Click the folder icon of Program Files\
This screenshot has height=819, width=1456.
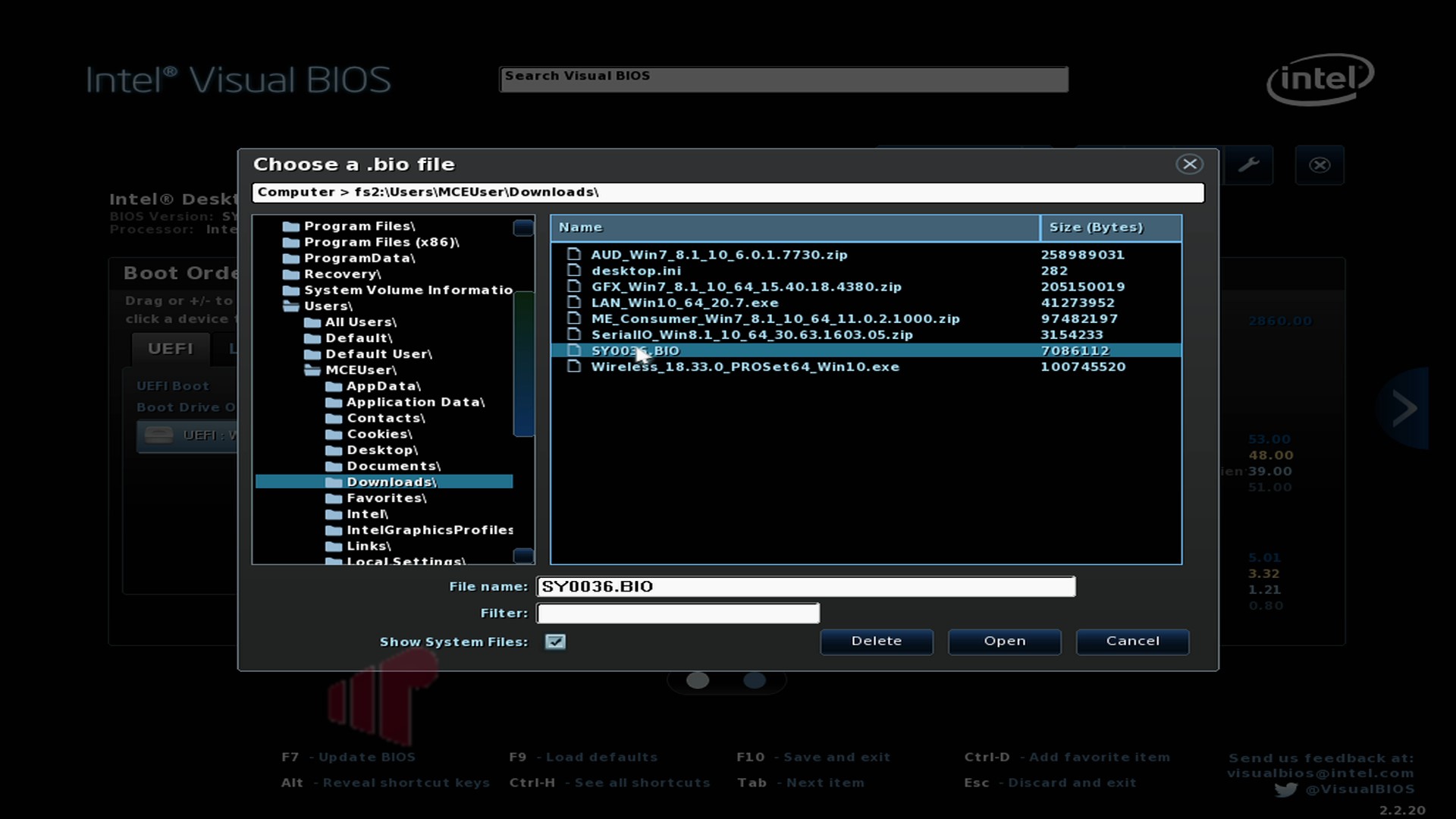pyautogui.click(x=291, y=226)
